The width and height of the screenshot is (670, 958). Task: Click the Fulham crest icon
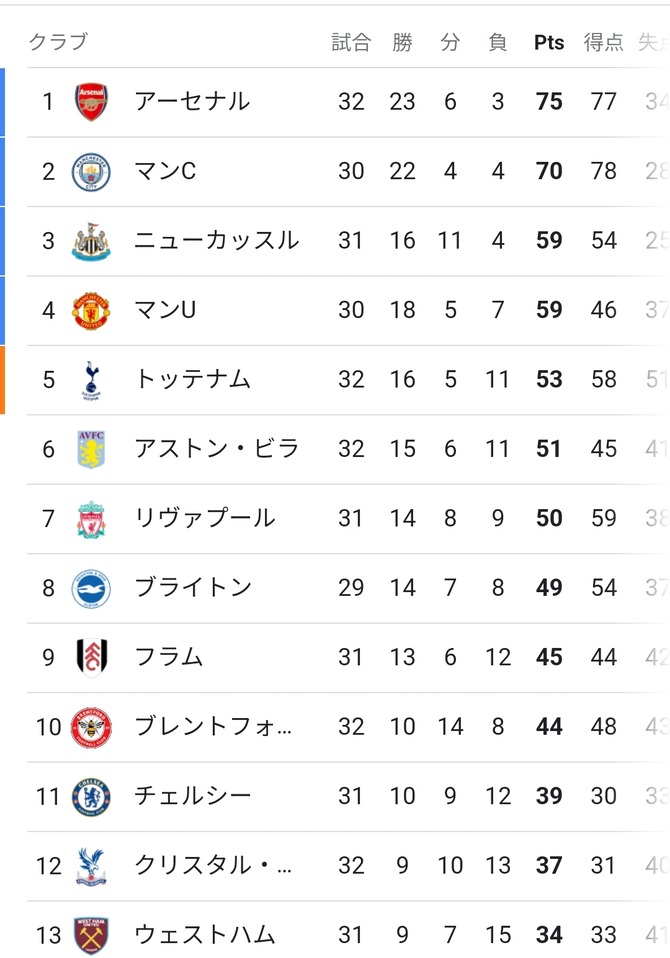(91, 657)
